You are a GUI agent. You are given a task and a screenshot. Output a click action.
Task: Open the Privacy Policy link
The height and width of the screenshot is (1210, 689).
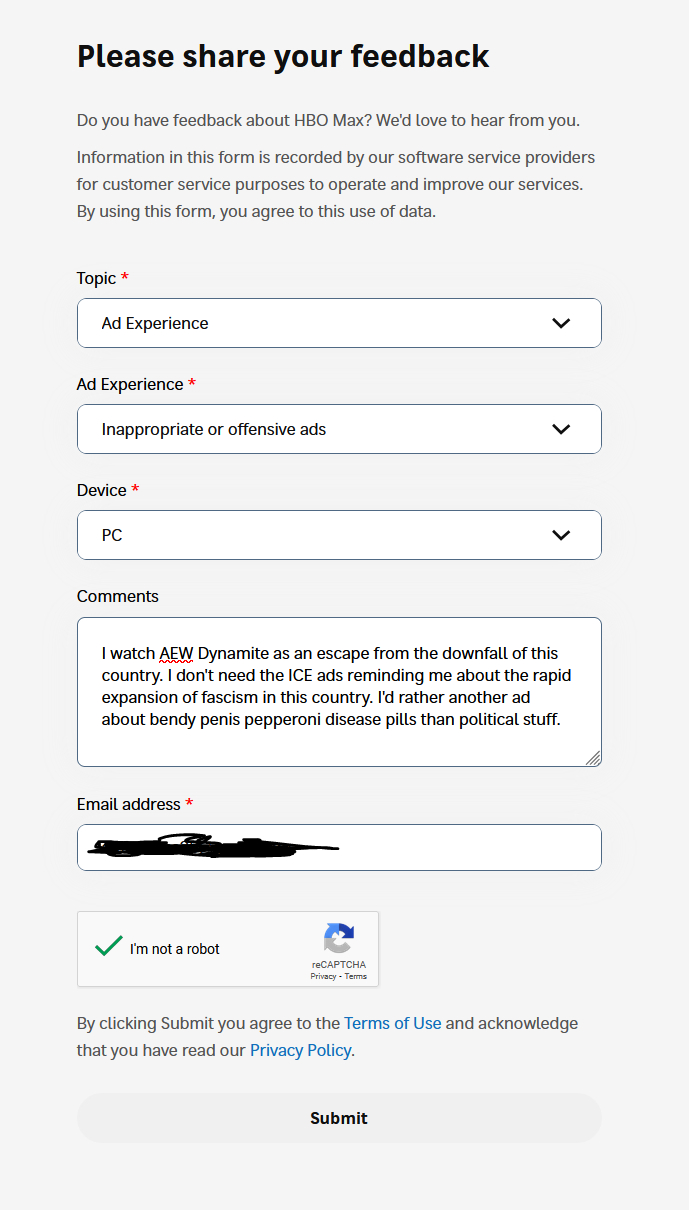click(x=300, y=1050)
